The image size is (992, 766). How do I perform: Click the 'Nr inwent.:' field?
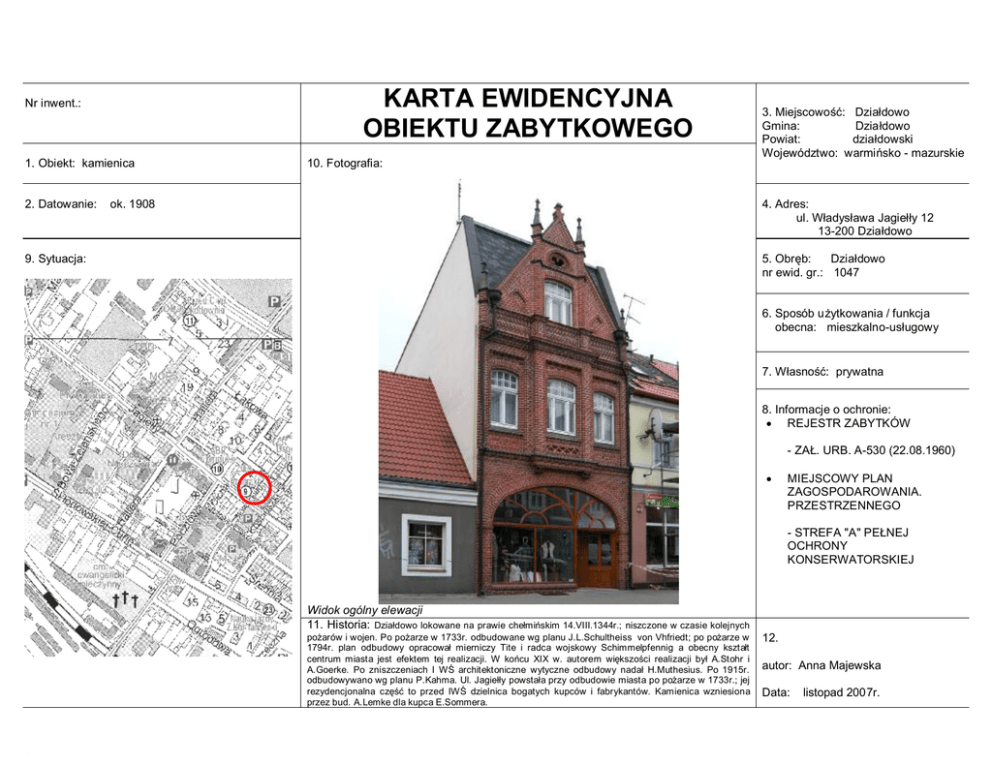(x=53, y=103)
